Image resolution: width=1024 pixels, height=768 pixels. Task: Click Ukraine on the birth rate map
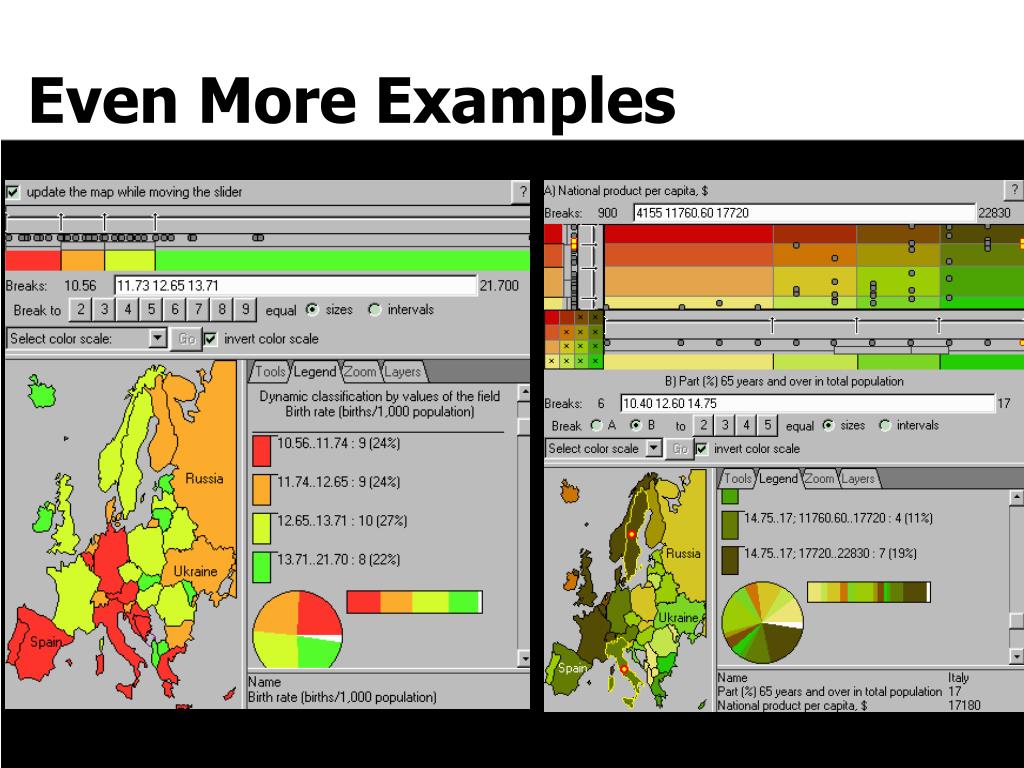195,571
